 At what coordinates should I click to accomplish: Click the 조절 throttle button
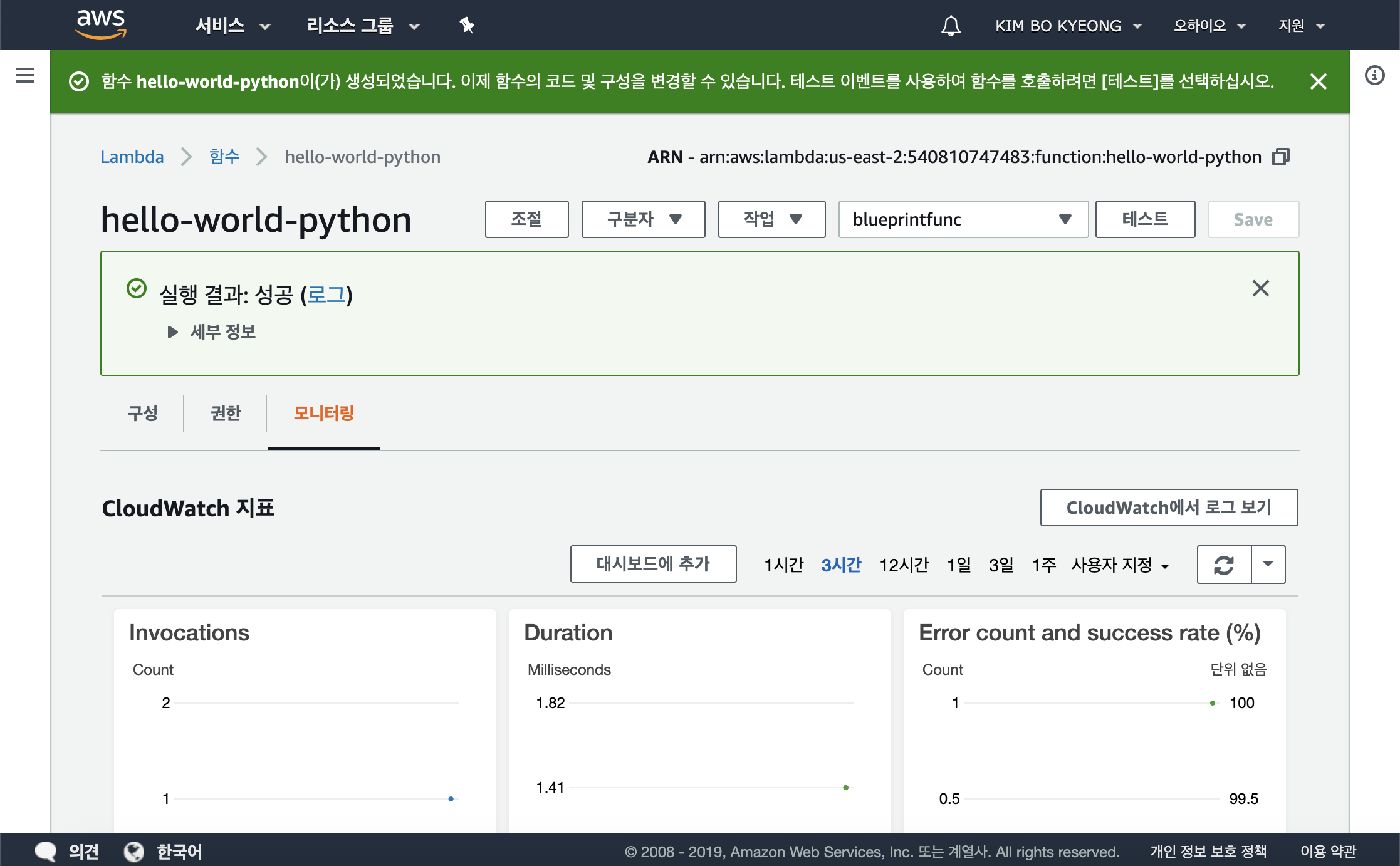click(x=527, y=219)
